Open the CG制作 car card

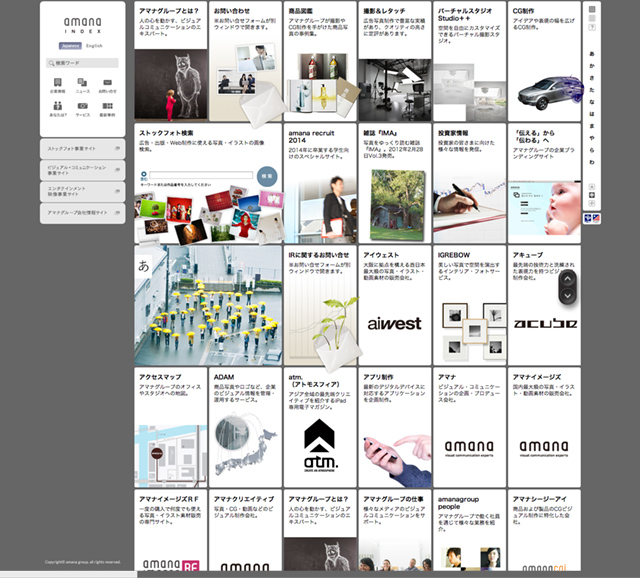point(544,61)
